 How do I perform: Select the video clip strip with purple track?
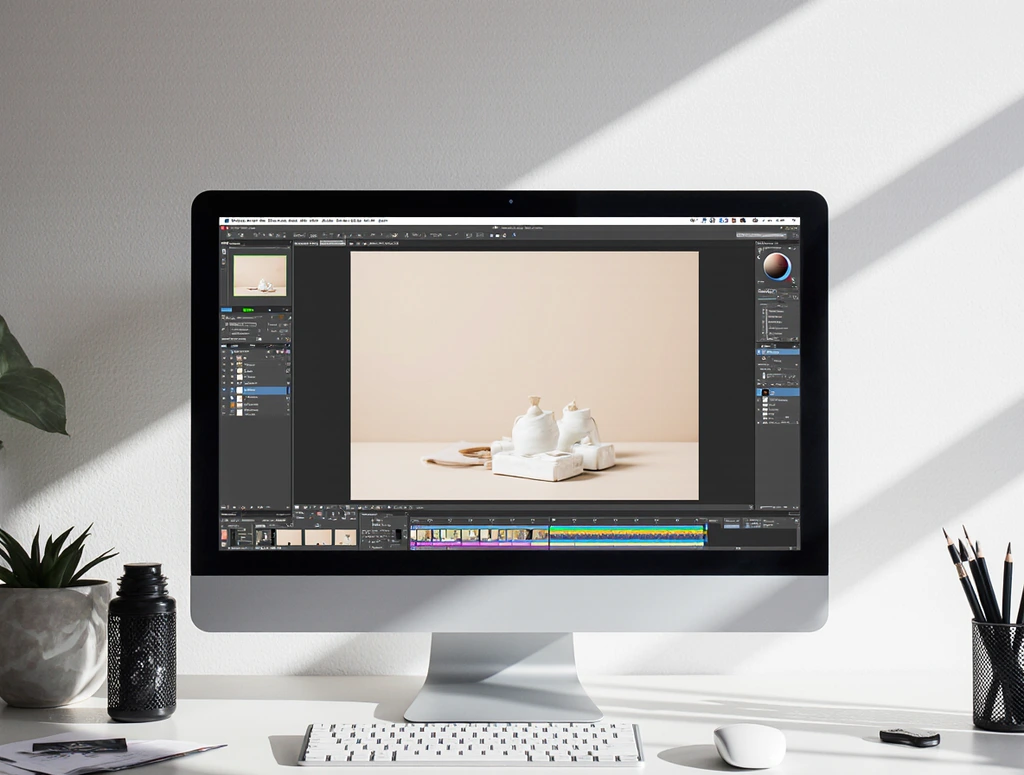click(479, 536)
